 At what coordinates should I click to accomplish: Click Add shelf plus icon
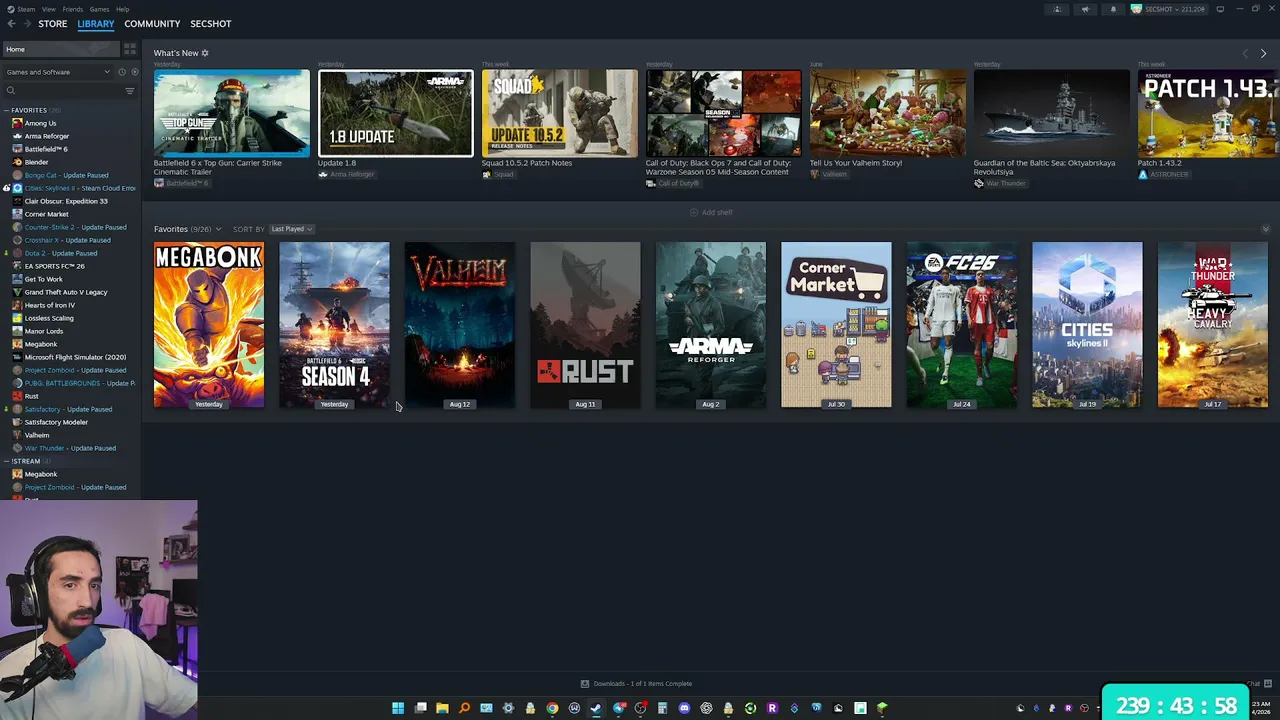694,213
